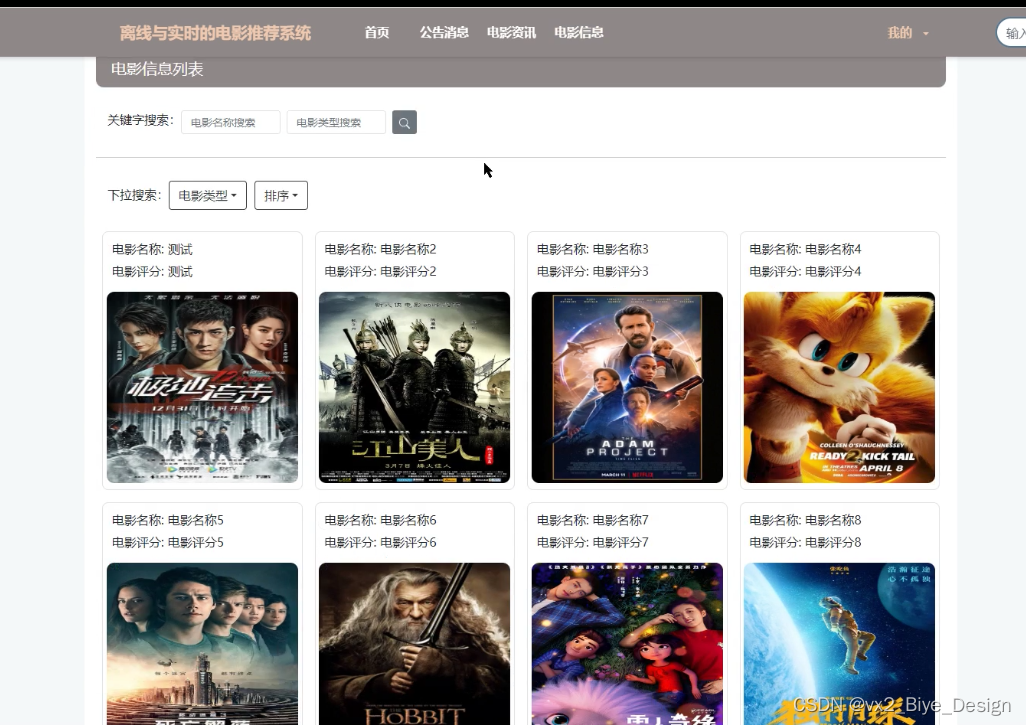The image size is (1026, 725).
Task: Click text 电影评分: 电影评分3
Action: tap(593, 272)
